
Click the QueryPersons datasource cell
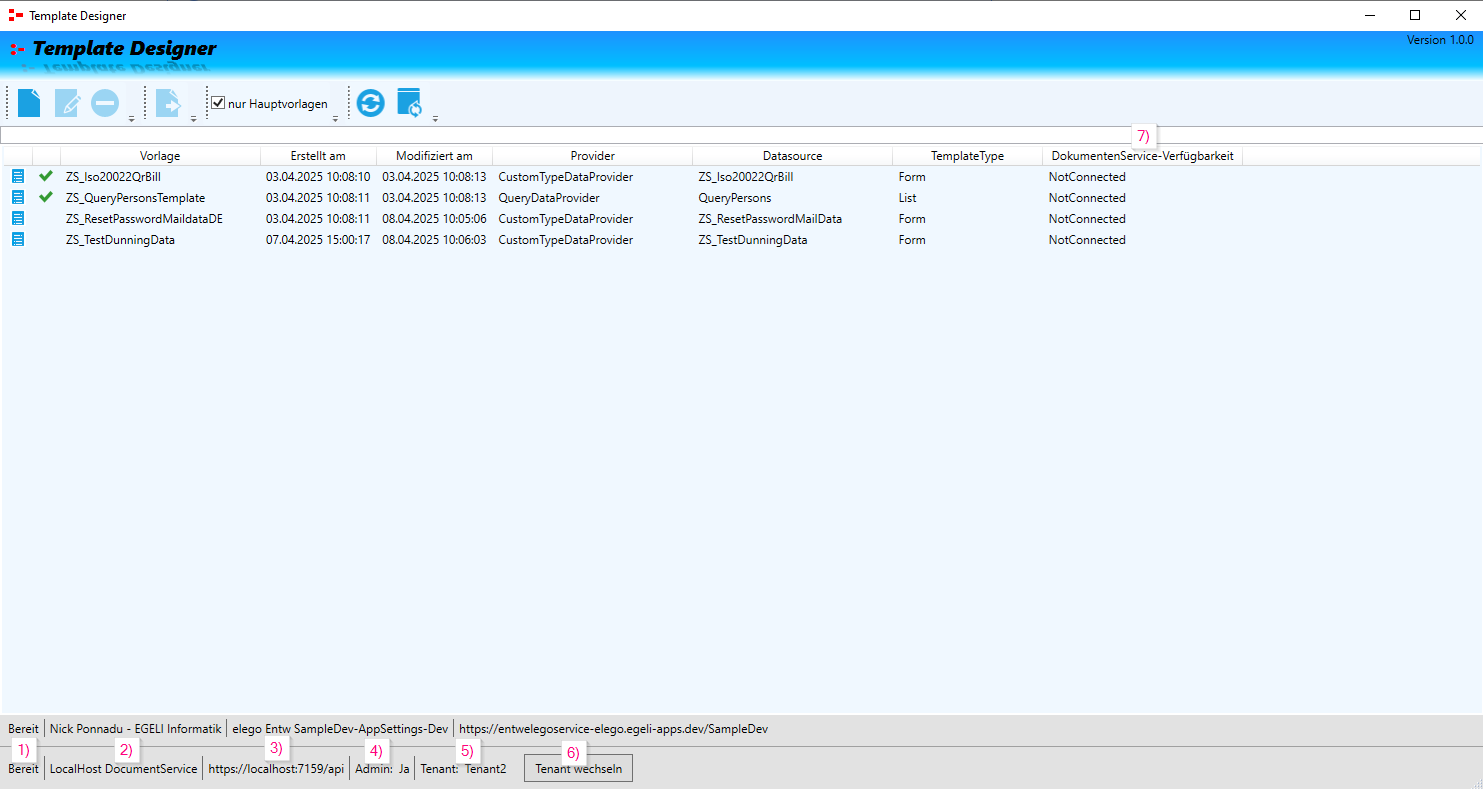pyautogui.click(x=735, y=198)
